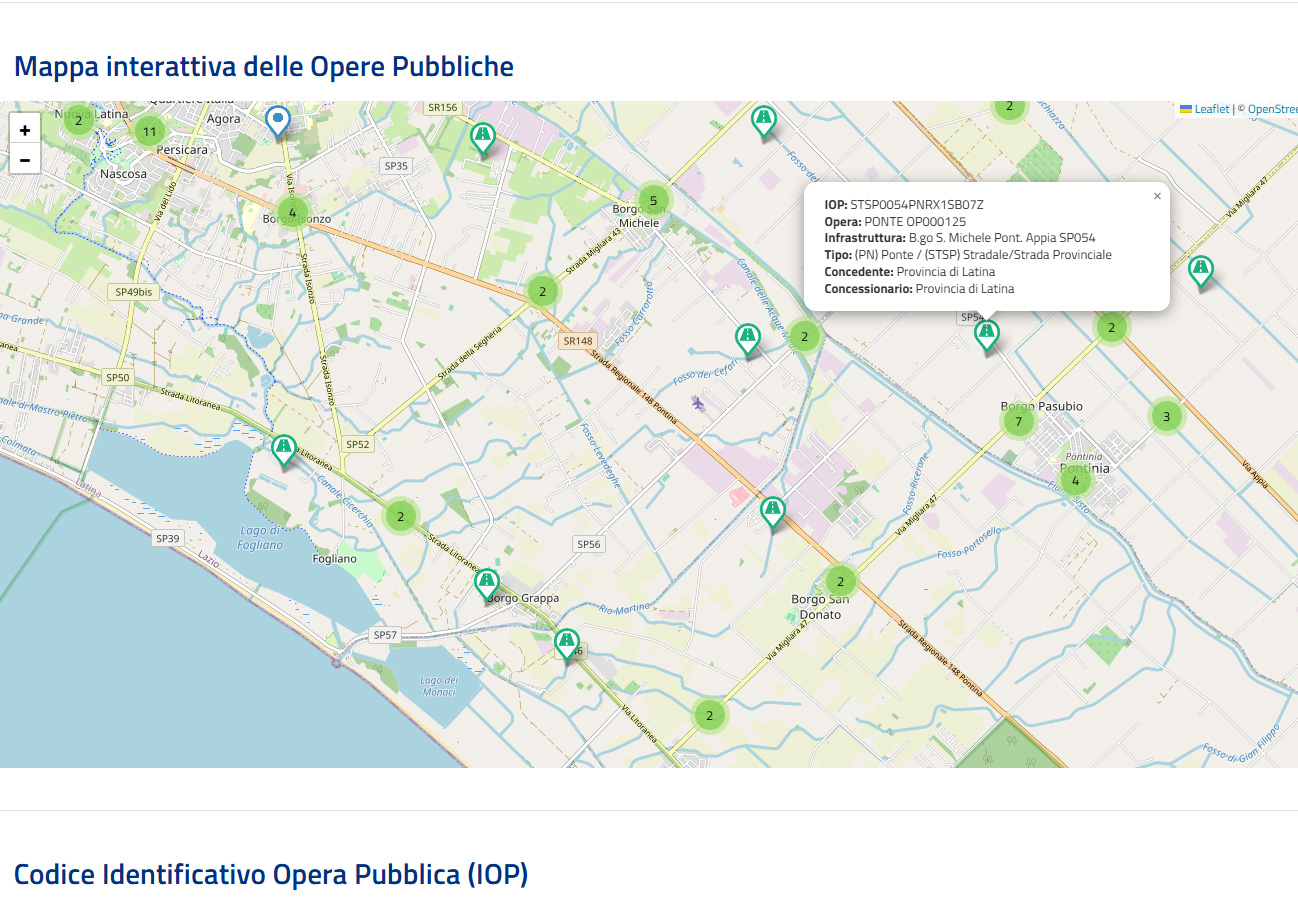Click the SP56 road label on map

[x=589, y=544]
